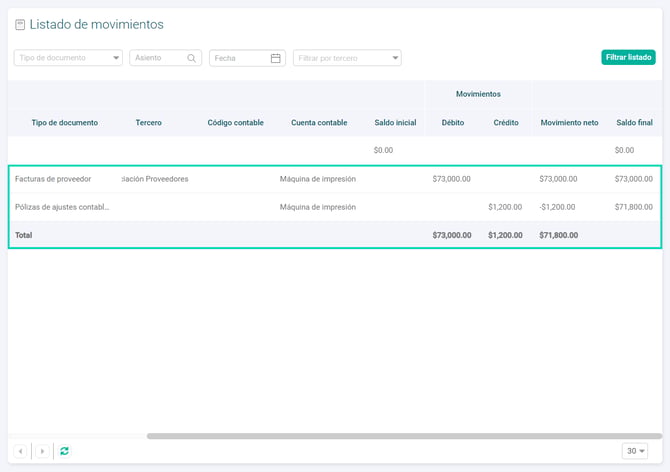This screenshot has width=670, height=472.
Task: Sort by Tercero column header
Action: pos(149,123)
